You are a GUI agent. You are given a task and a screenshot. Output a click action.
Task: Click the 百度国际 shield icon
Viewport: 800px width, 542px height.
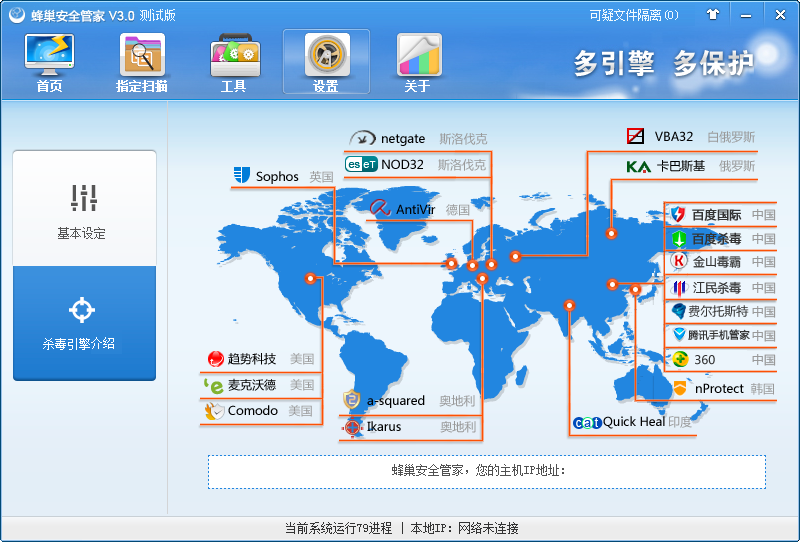[x=678, y=214]
